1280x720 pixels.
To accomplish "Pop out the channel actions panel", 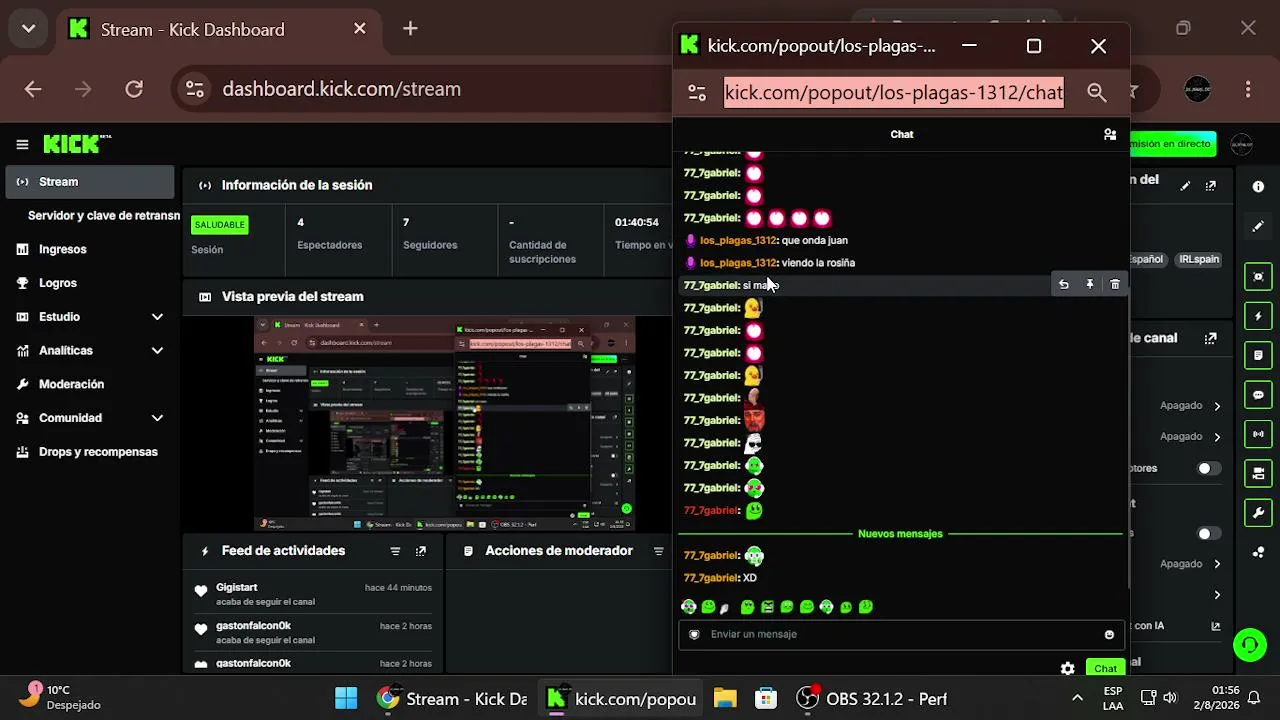I will click(1211, 339).
